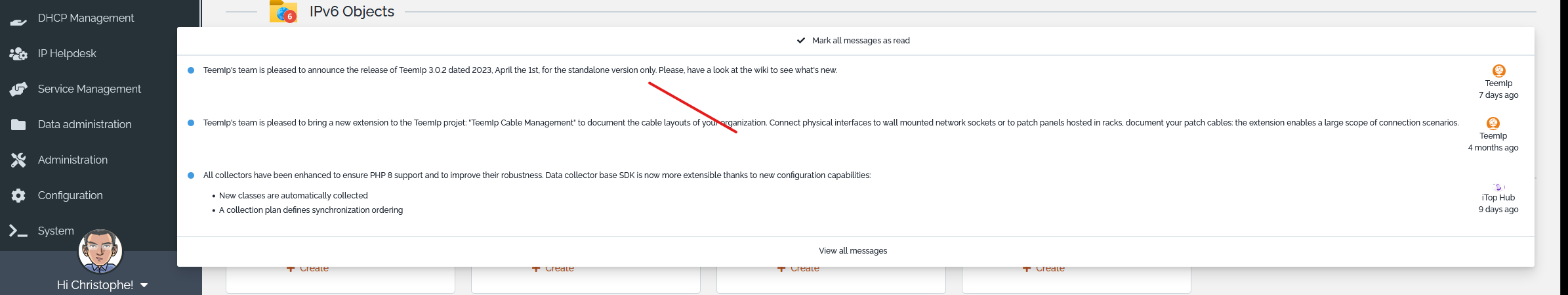1568x295 pixels.
Task: Click the Data administration folder icon
Action: coord(18,125)
